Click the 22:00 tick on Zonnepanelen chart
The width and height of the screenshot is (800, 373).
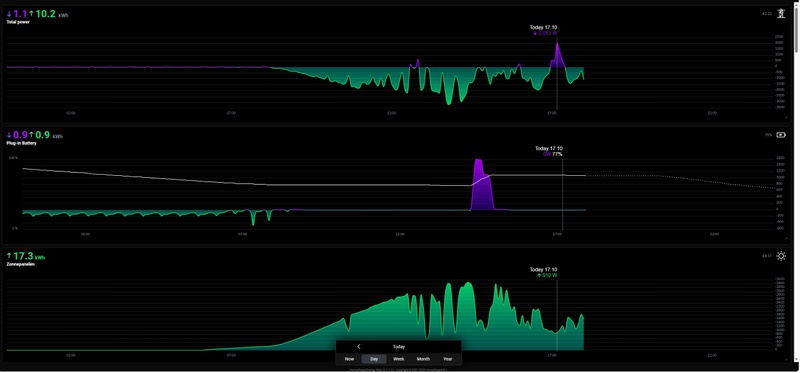pos(712,355)
